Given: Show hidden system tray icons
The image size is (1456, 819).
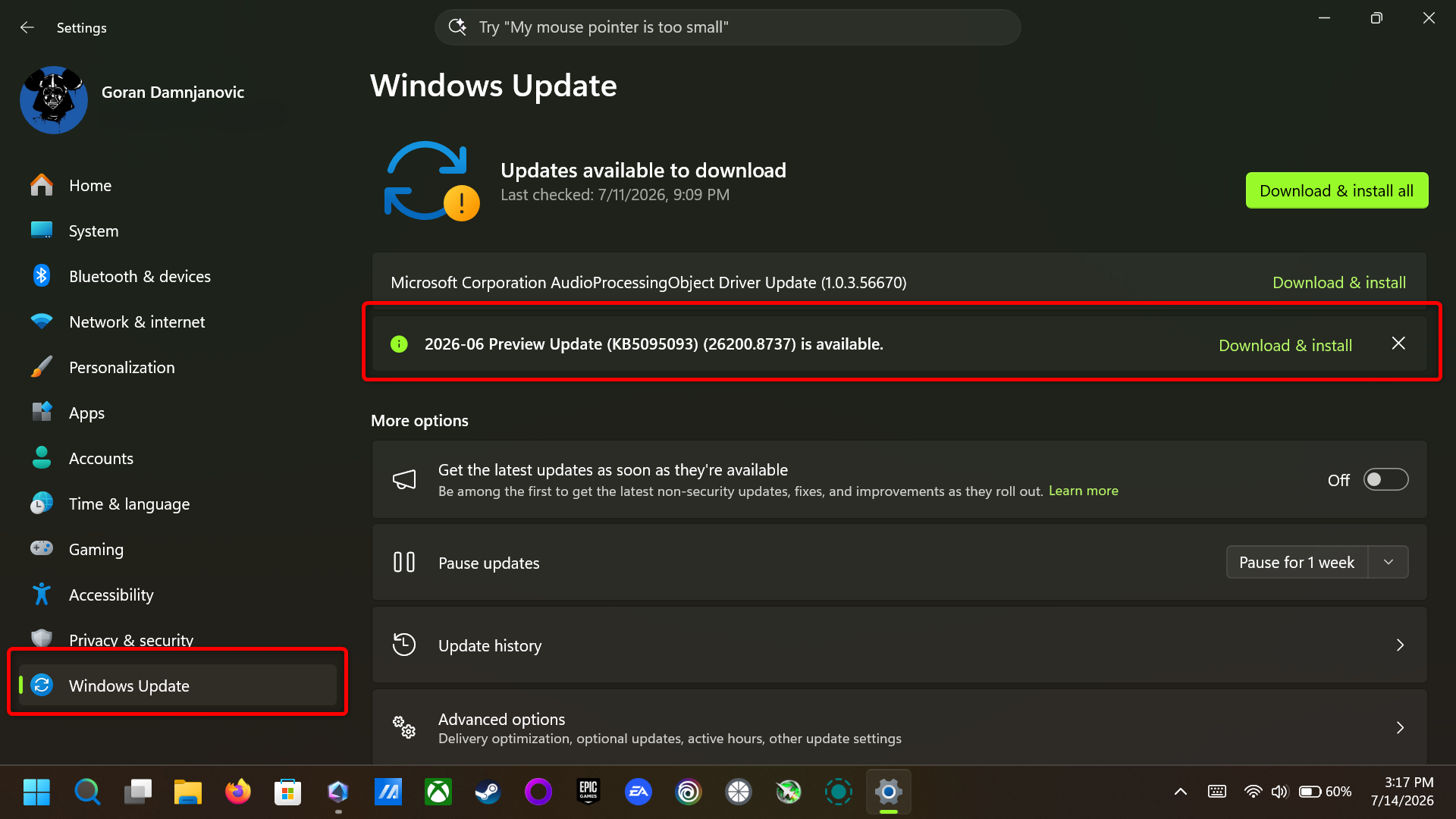Looking at the screenshot, I should [x=1180, y=792].
